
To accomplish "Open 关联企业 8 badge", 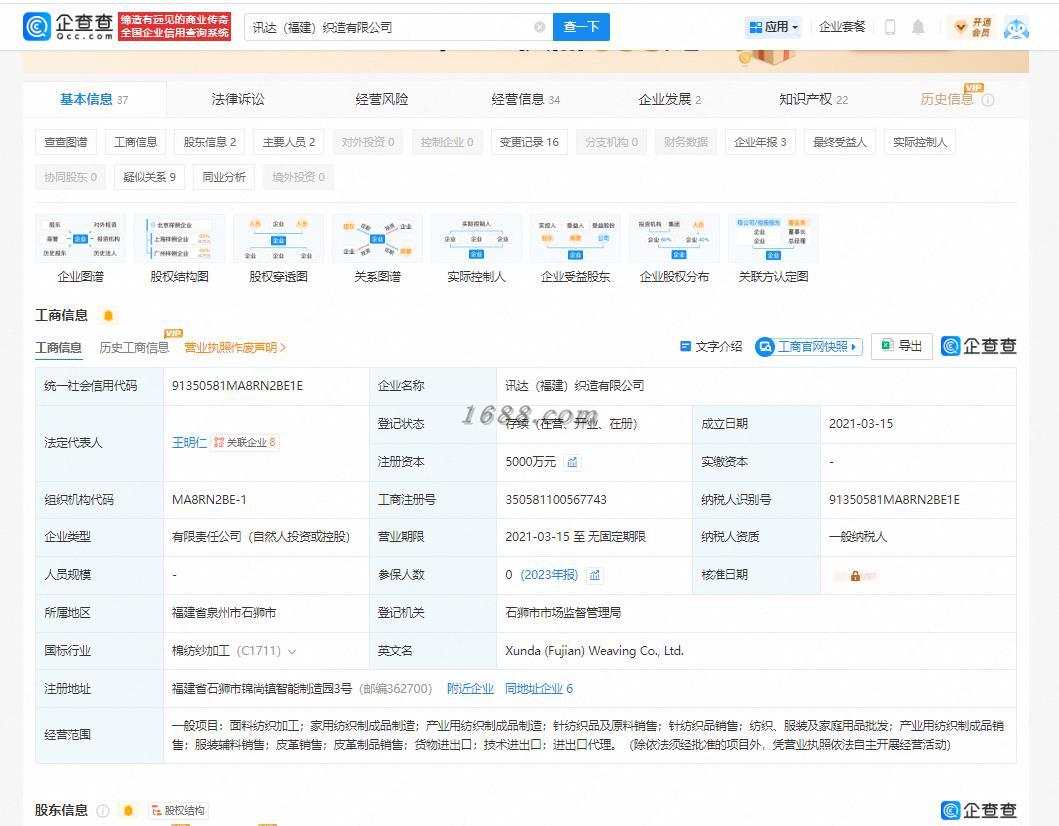I will click(244, 442).
